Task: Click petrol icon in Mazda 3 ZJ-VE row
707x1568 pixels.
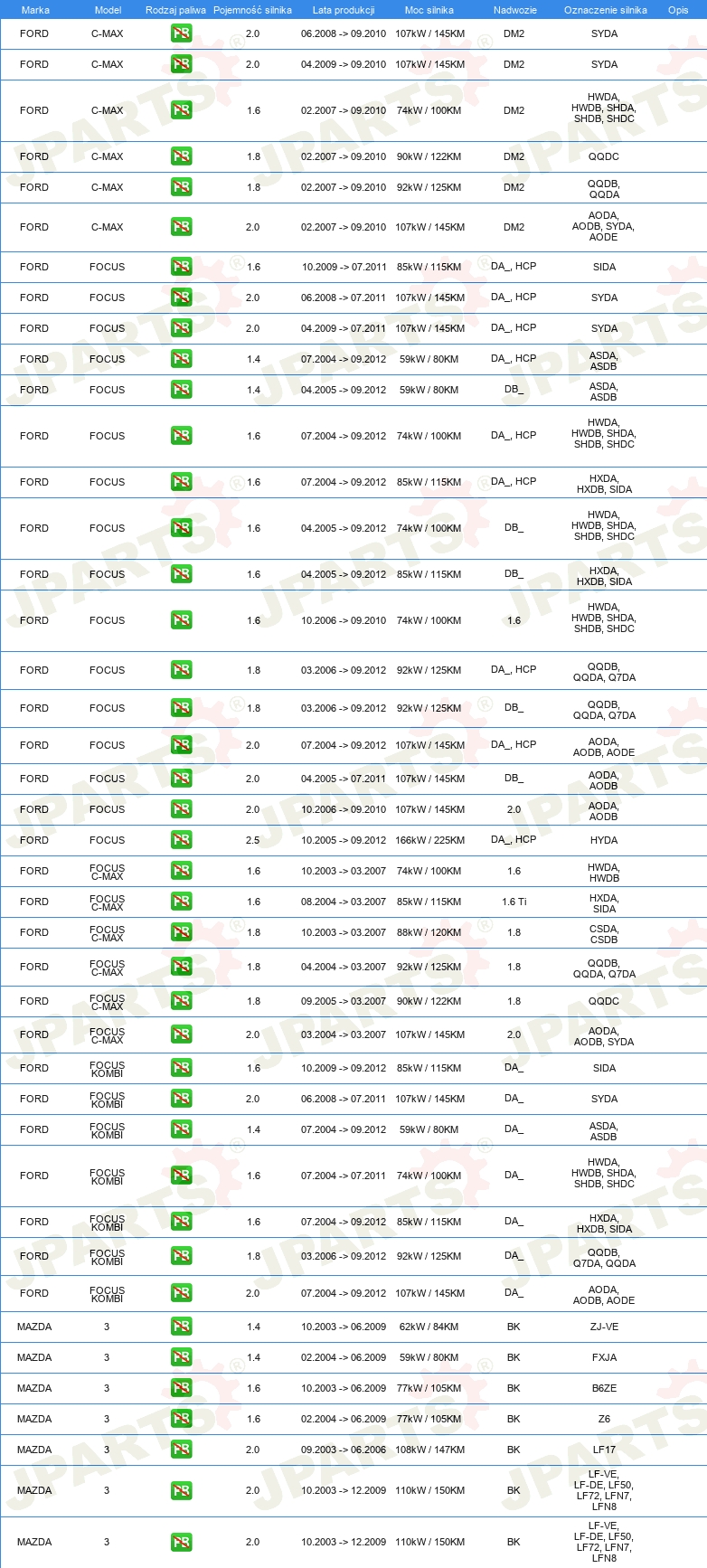Action: click(x=181, y=1327)
